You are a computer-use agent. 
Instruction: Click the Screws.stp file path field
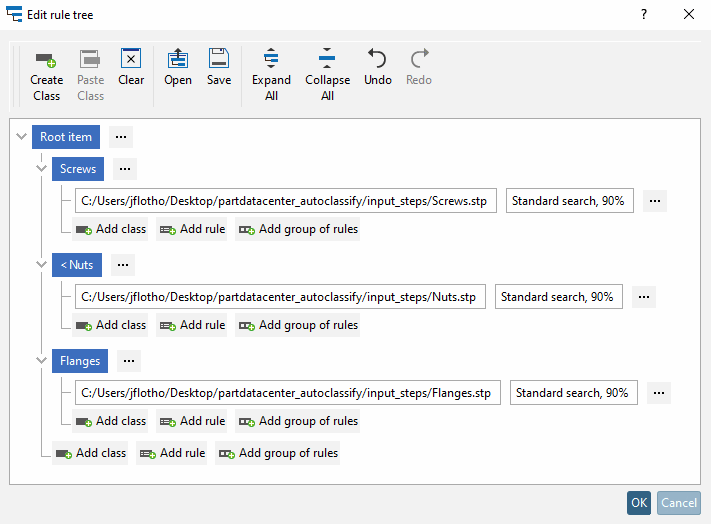(286, 201)
